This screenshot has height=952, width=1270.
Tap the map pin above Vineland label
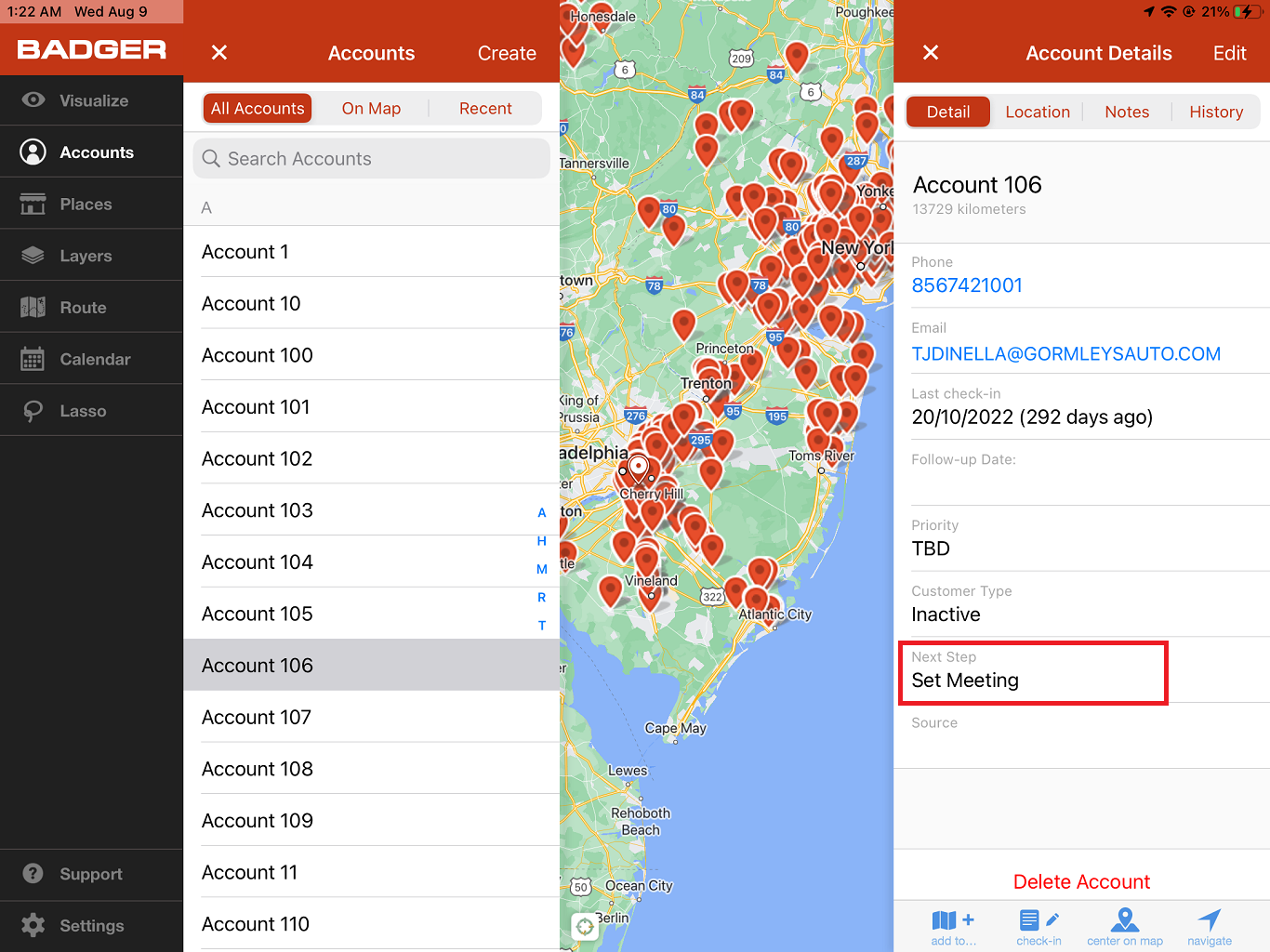(x=646, y=562)
